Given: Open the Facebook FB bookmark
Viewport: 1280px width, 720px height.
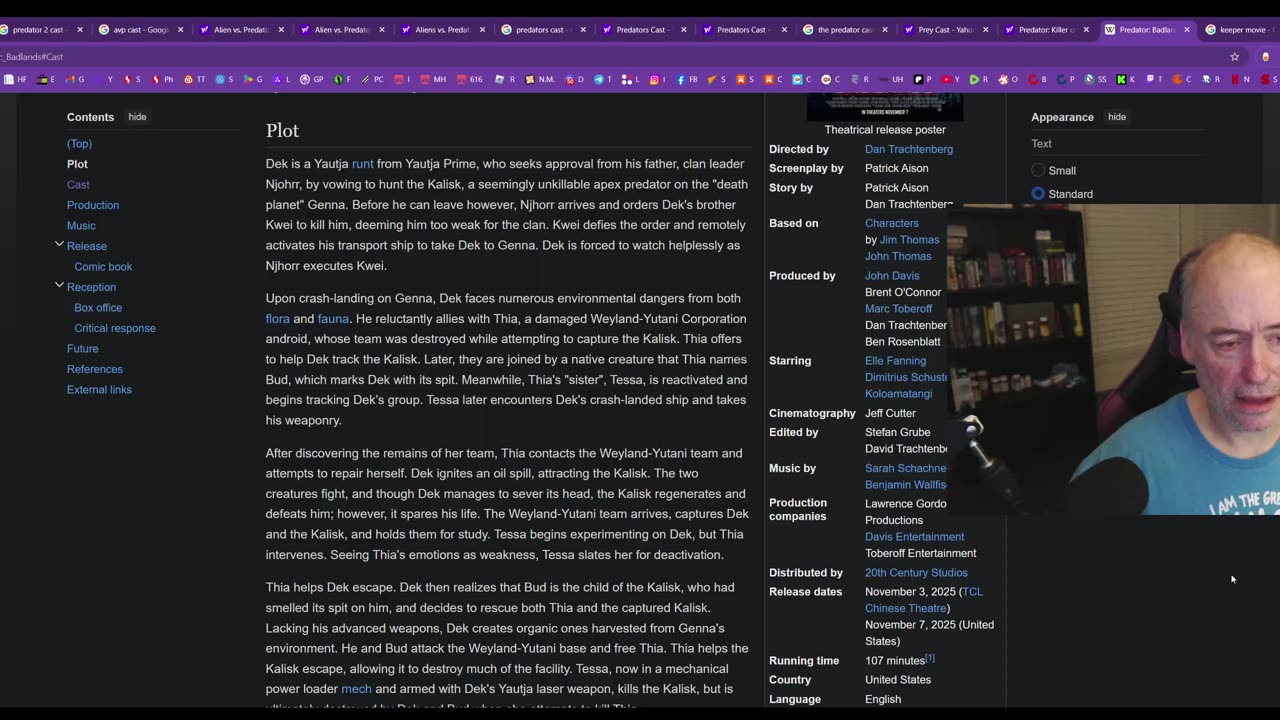Looking at the screenshot, I should click(x=687, y=79).
